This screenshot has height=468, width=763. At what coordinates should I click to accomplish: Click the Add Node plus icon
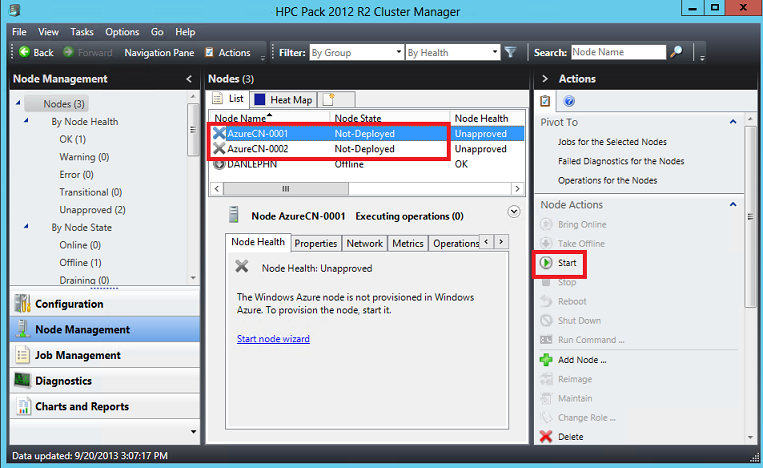[x=546, y=360]
